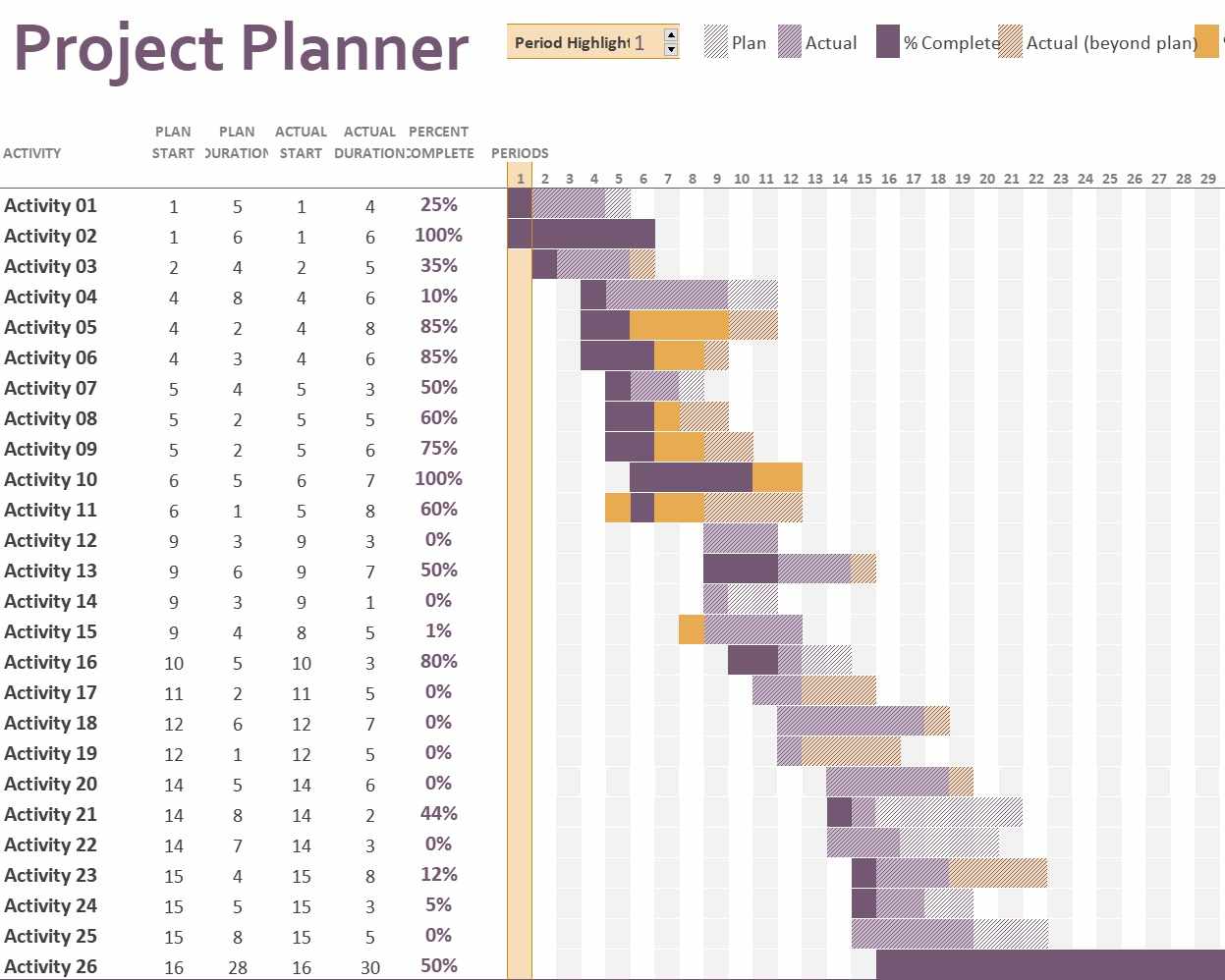The width and height of the screenshot is (1225, 980).
Task: Select the PERCENT COMPLETE column header
Action: point(438,142)
